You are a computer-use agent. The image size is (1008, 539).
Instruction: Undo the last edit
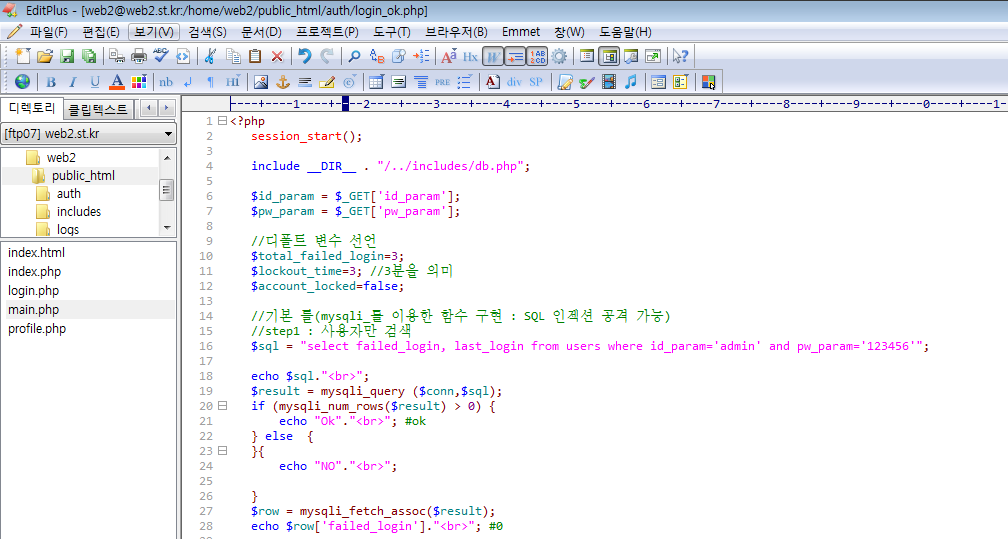(305, 57)
